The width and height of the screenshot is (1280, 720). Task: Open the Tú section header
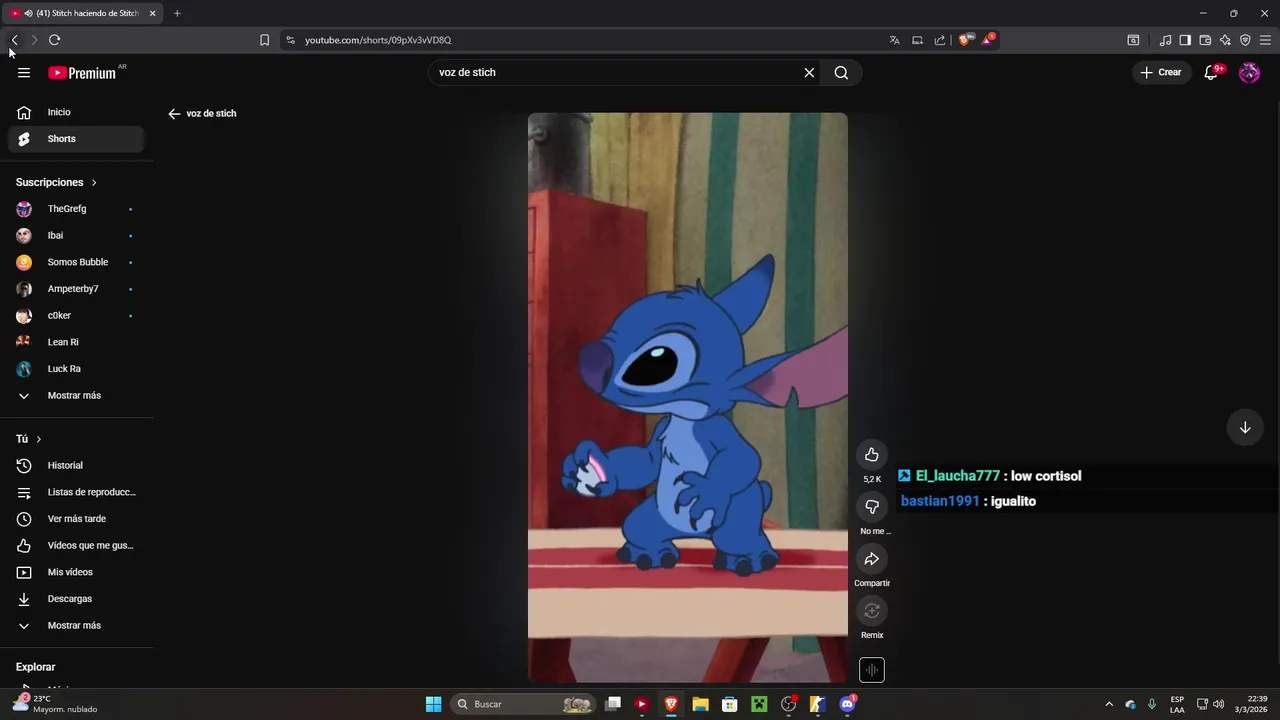tap(29, 439)
